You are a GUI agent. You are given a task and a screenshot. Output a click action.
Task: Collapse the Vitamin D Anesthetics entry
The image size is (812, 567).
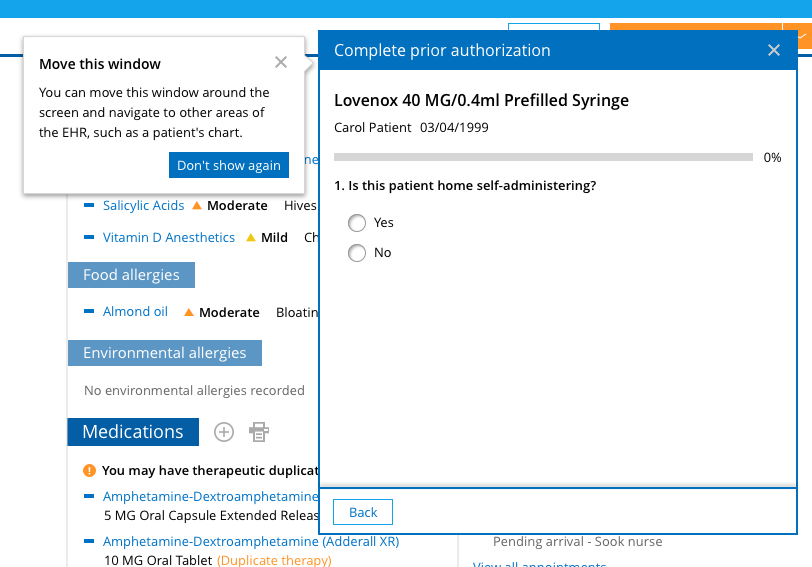[x=89, y=238]
